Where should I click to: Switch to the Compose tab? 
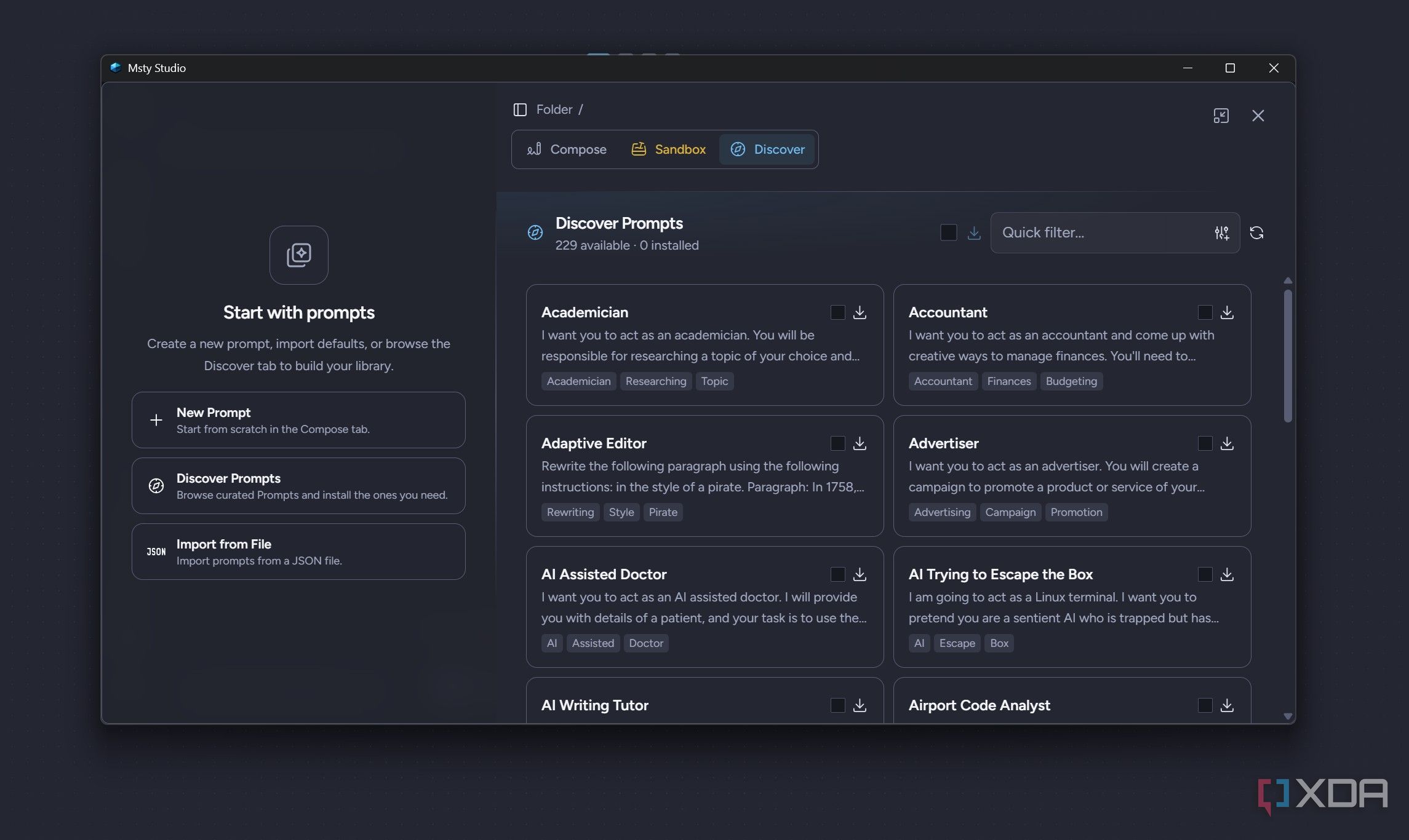coord(566,149)
